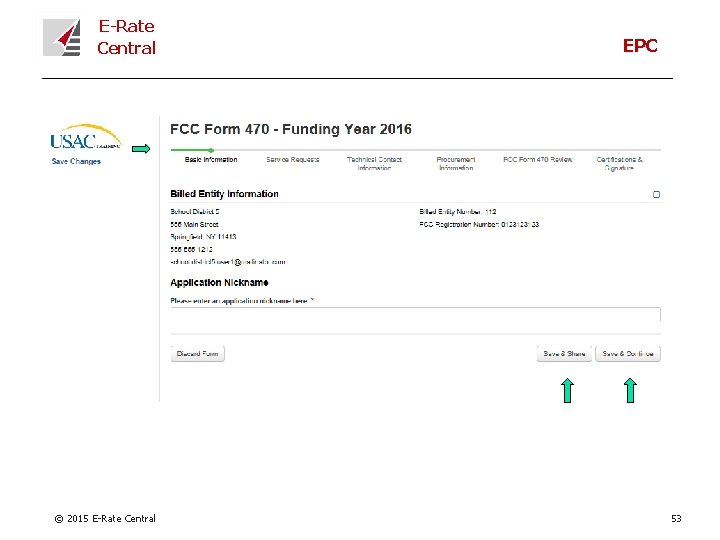The height and width of the screenshot is (540, 720).
Task: Collapse the Billed Entity Information section
Action: pos(656,194)
